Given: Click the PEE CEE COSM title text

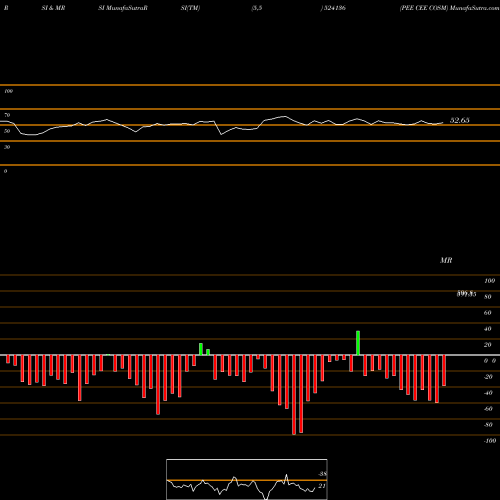Looking at the screenshot, I should (x=424, y=8).
